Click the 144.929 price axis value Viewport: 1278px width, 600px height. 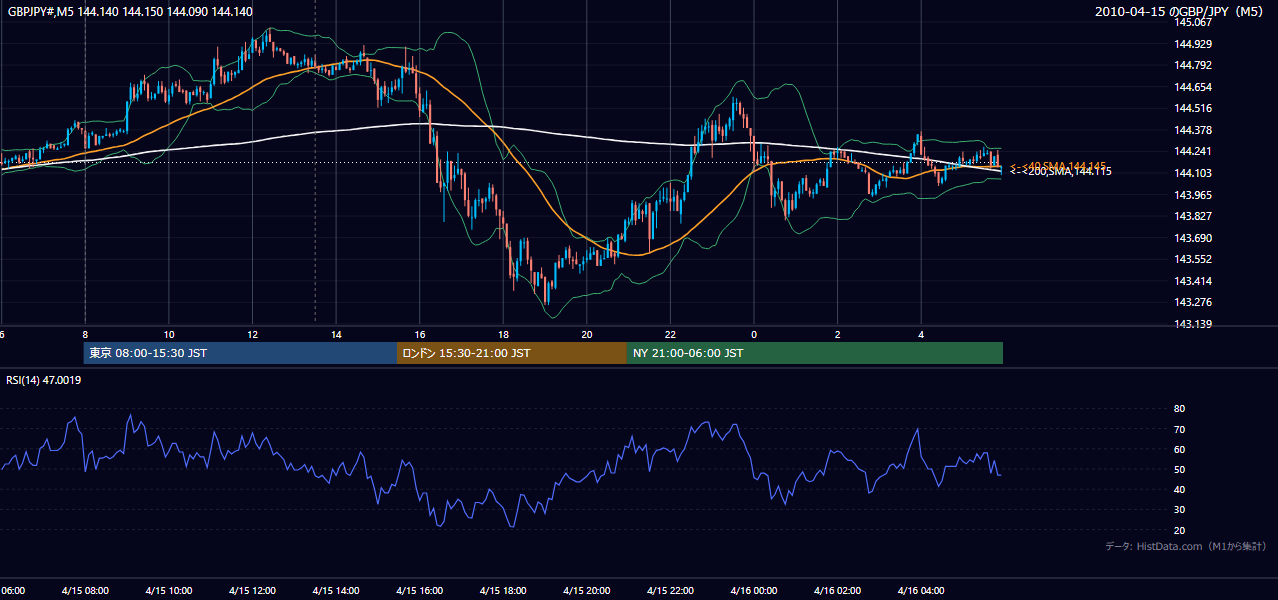pyautogui.click(x=1193, y=44)
